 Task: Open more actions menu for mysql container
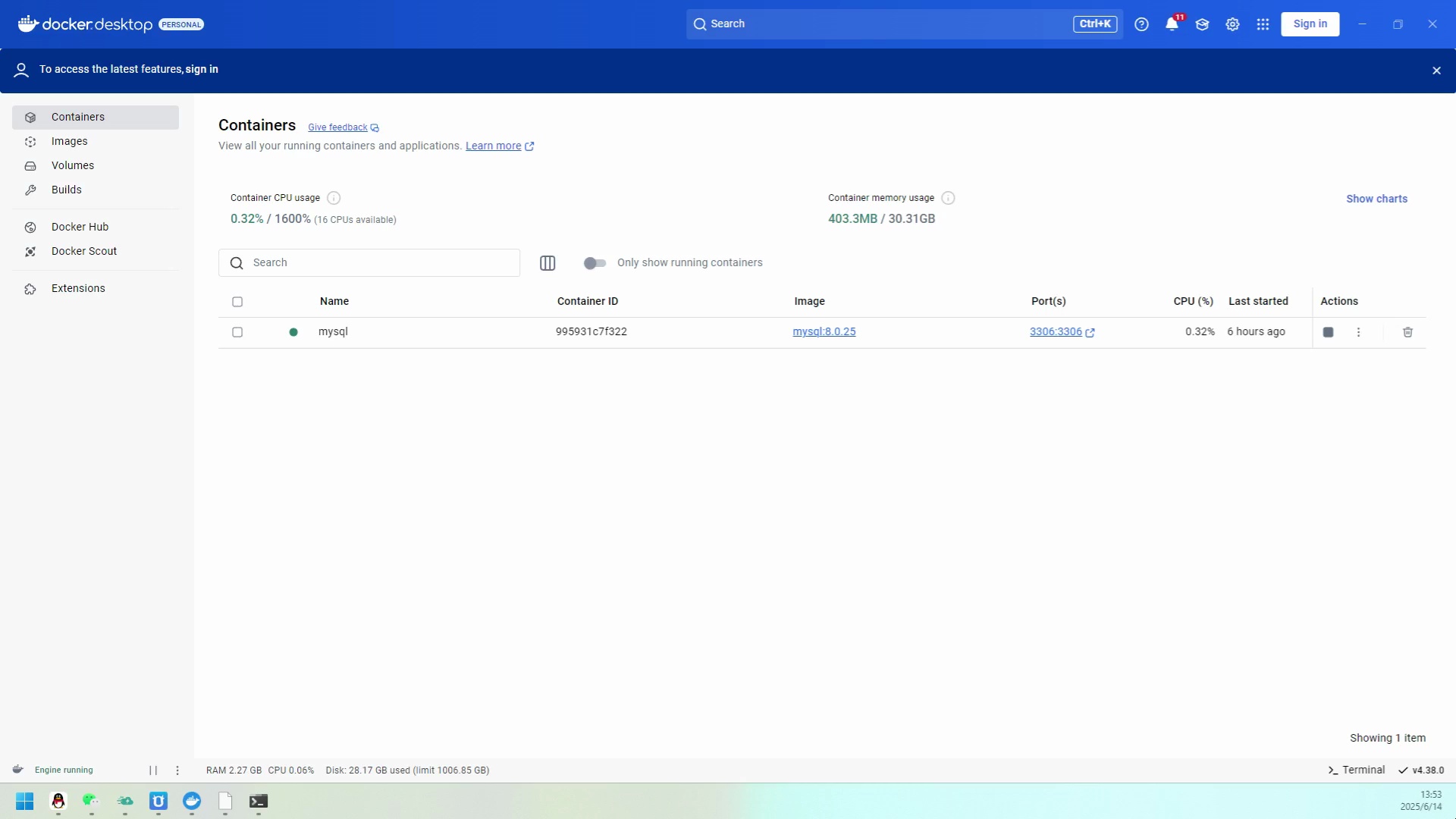point(1359,332)
